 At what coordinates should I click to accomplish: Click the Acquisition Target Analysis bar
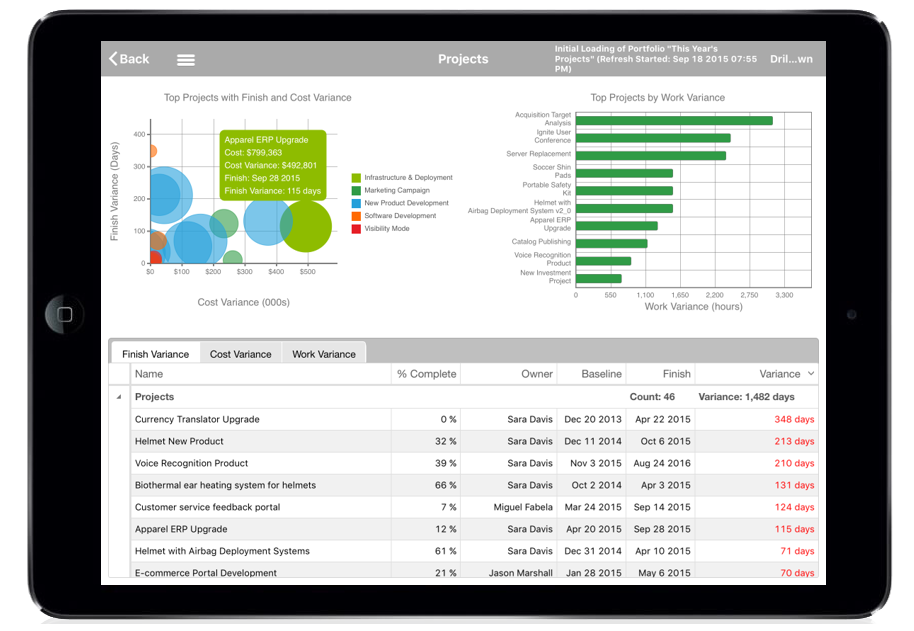pyautogui.click(x=673, y=121)
